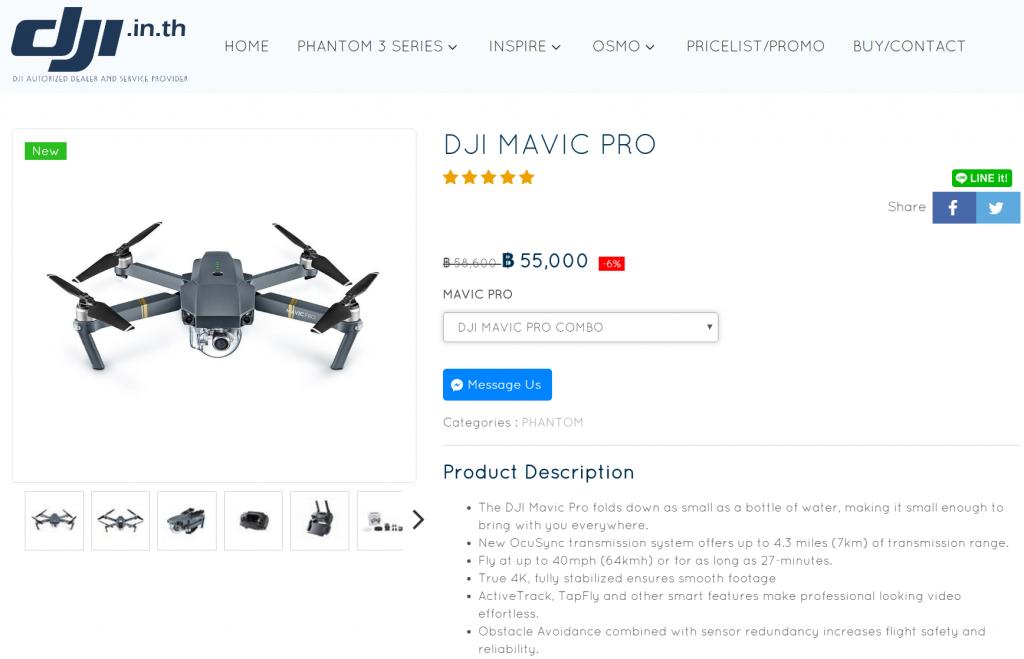This screenshot has width=1024, height=659.
Task: Open the PHANTOM category link
Action: point(552,423)
